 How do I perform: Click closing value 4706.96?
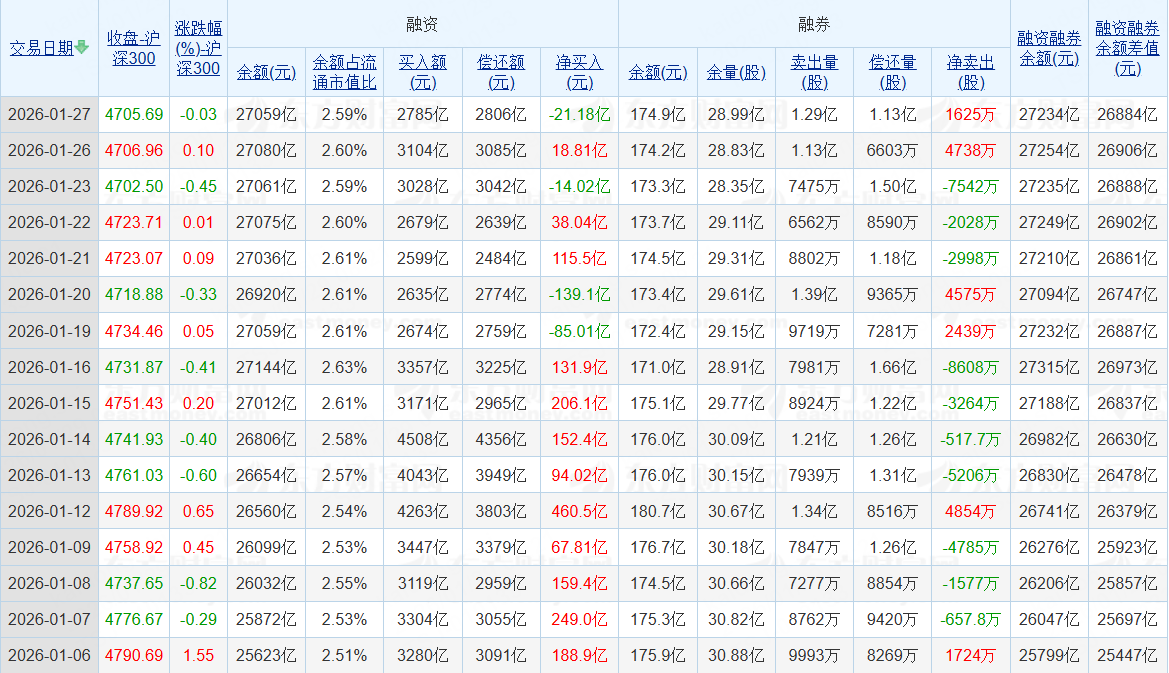point(133,151)
